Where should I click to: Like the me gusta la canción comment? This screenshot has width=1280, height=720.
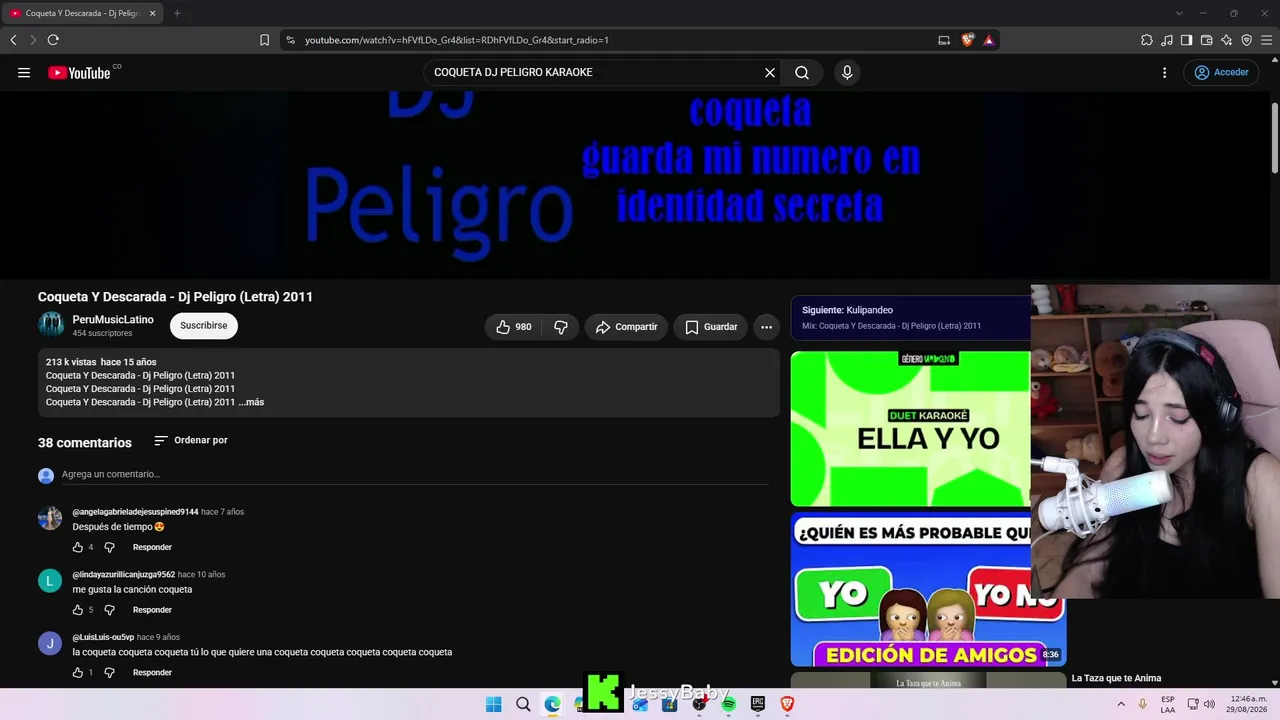point(78,610)
